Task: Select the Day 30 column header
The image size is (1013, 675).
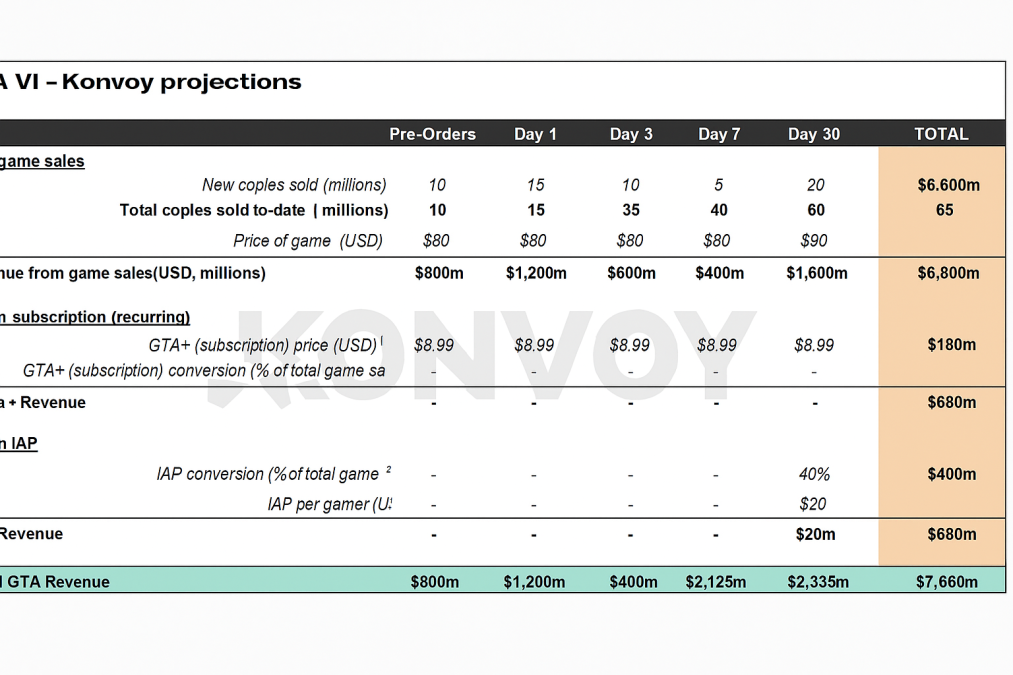Action: pyautogui.click(x=814, y=134)
